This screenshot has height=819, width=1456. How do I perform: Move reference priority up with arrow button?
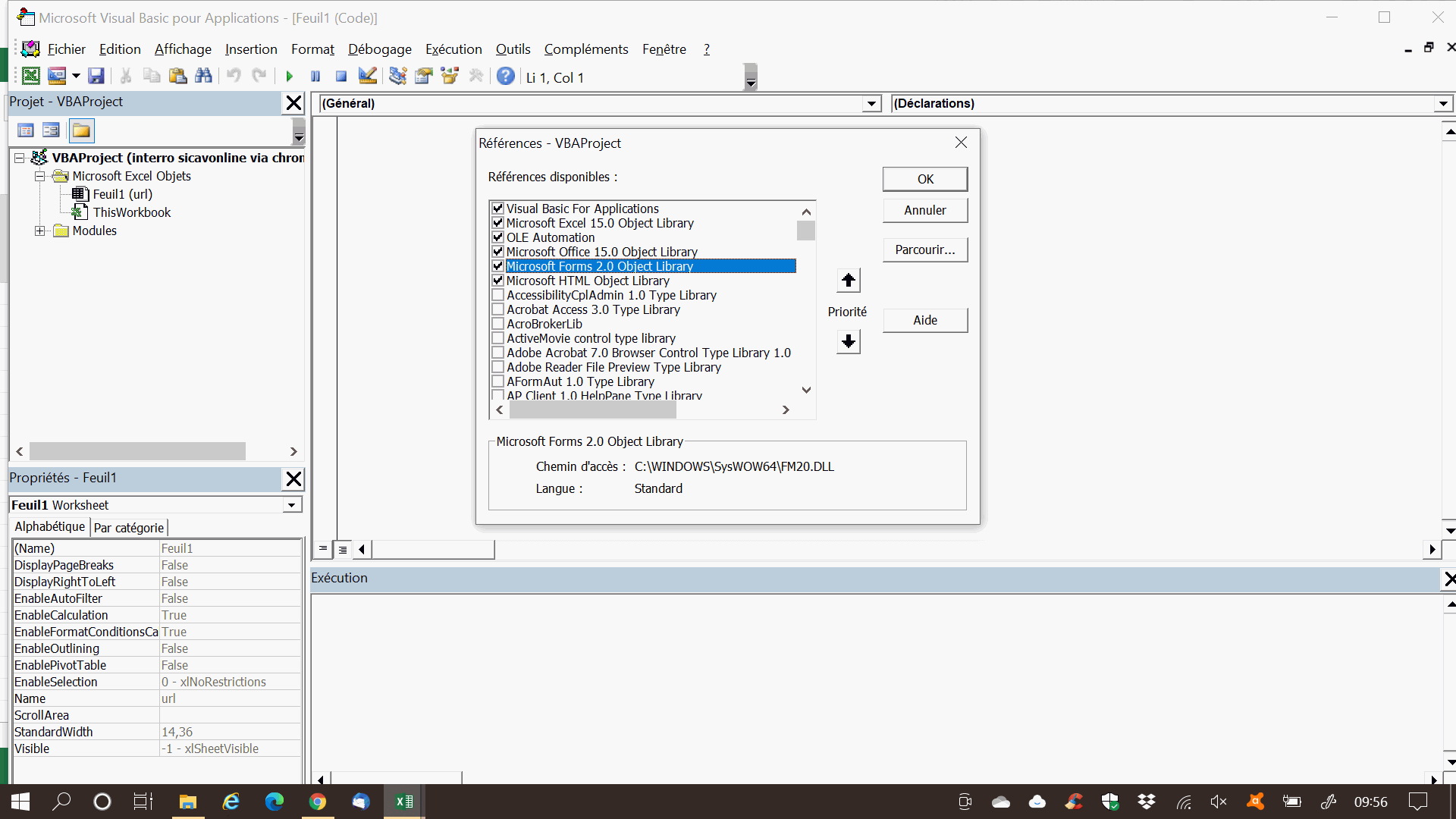pyautogui.click(x=848, y=281)
